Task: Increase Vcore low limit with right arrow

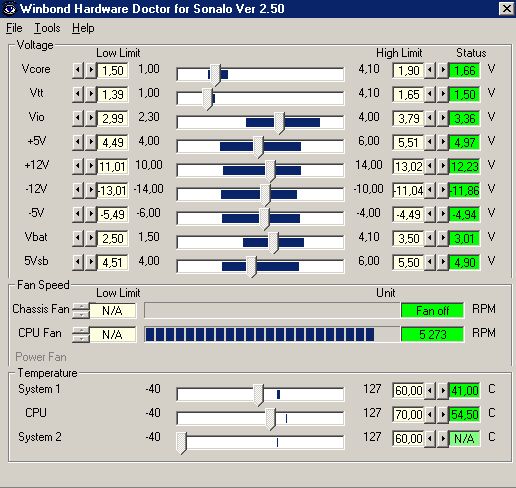Action: [x=91, y=70]
